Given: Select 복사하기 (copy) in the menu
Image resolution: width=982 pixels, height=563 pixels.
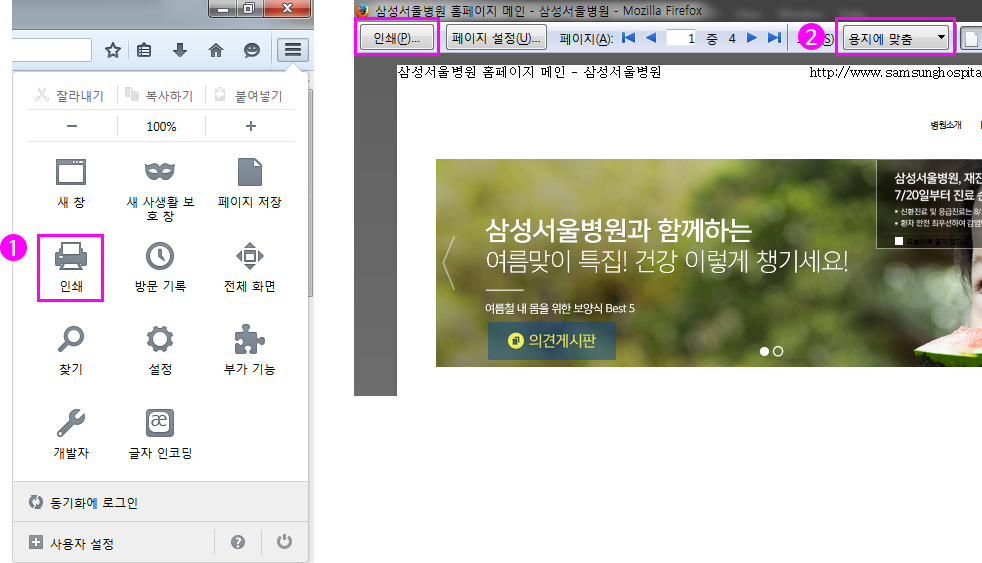Looking at the screenshot, I should click(x=159, y=95).
